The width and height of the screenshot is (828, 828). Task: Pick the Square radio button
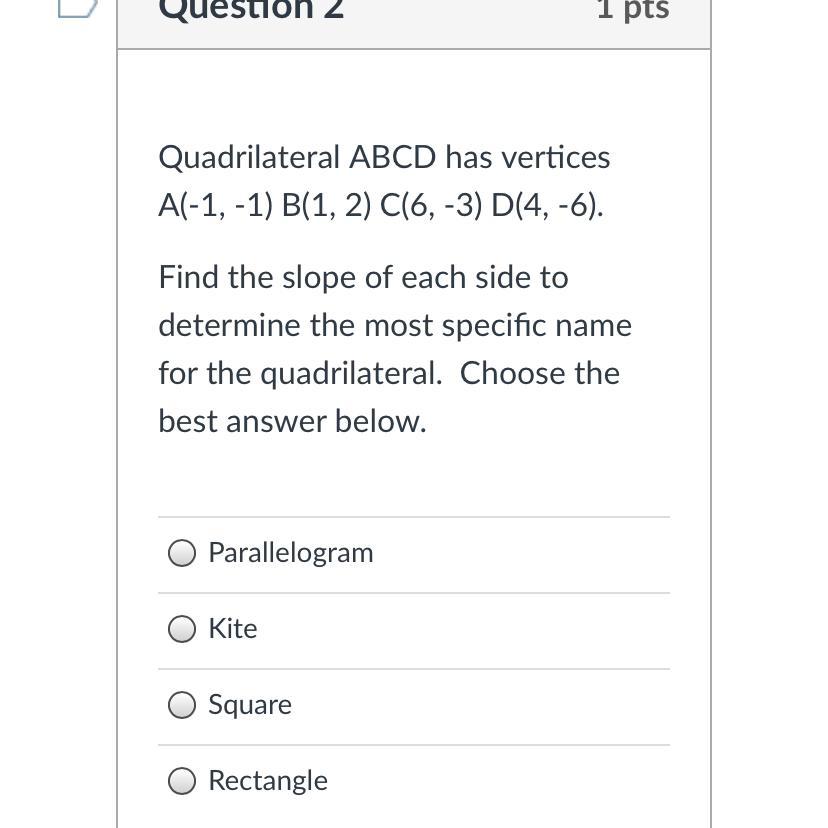tap(182, 705)
